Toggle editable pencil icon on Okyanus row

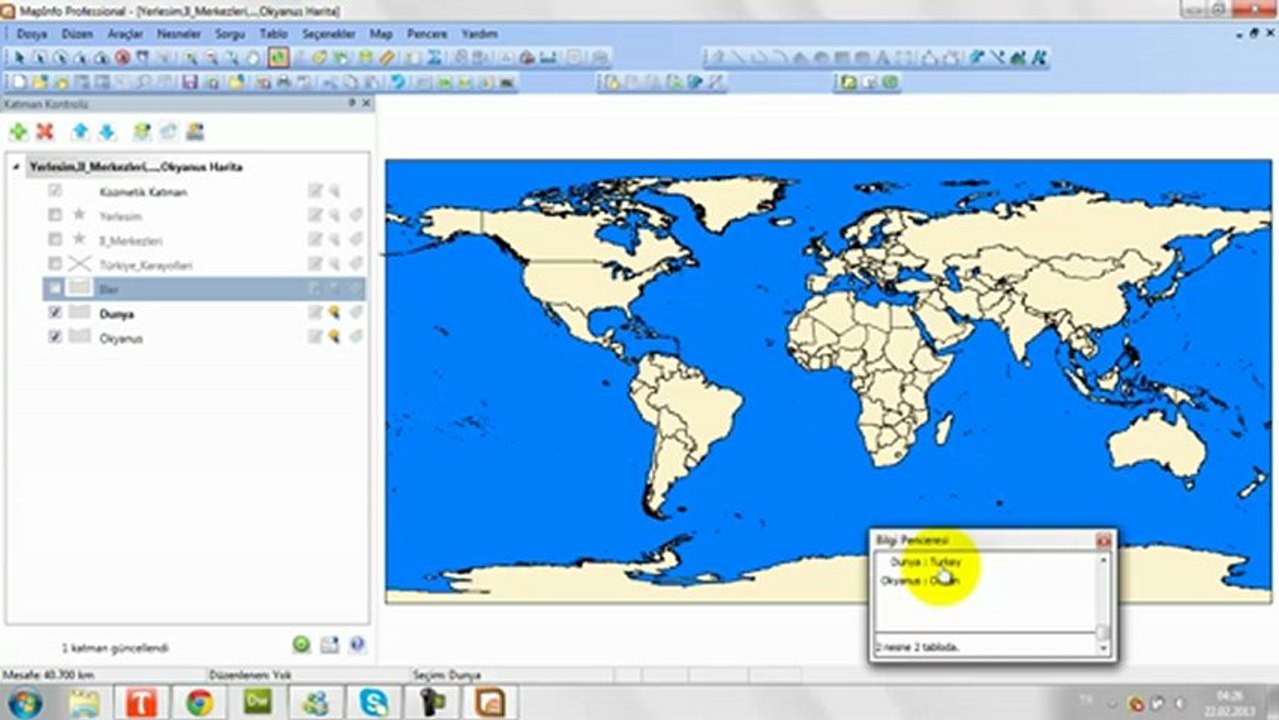coord(315,337)
